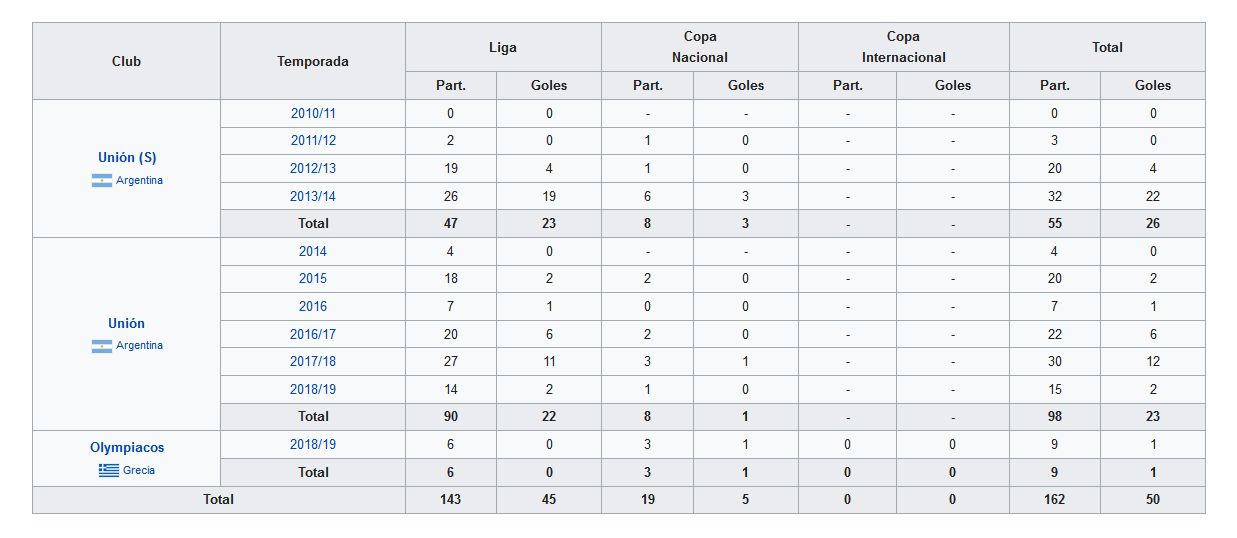Open the 2017/18 season link
The width and height of the screenshot is (1237, 538).
point(313,362)
